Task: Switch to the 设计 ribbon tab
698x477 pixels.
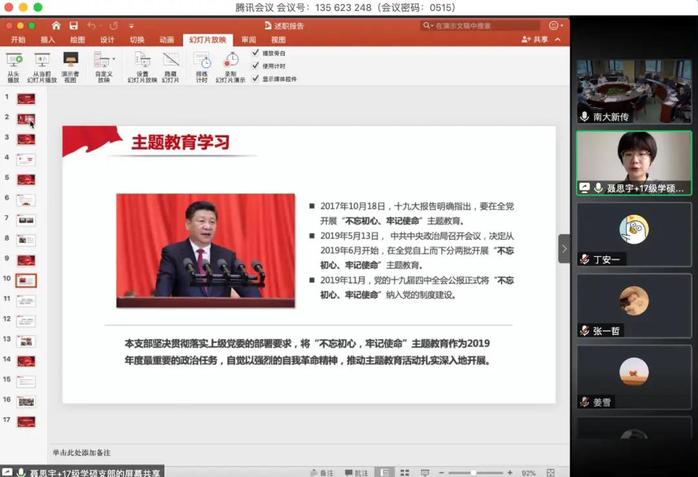Action: tap(107, 40)
